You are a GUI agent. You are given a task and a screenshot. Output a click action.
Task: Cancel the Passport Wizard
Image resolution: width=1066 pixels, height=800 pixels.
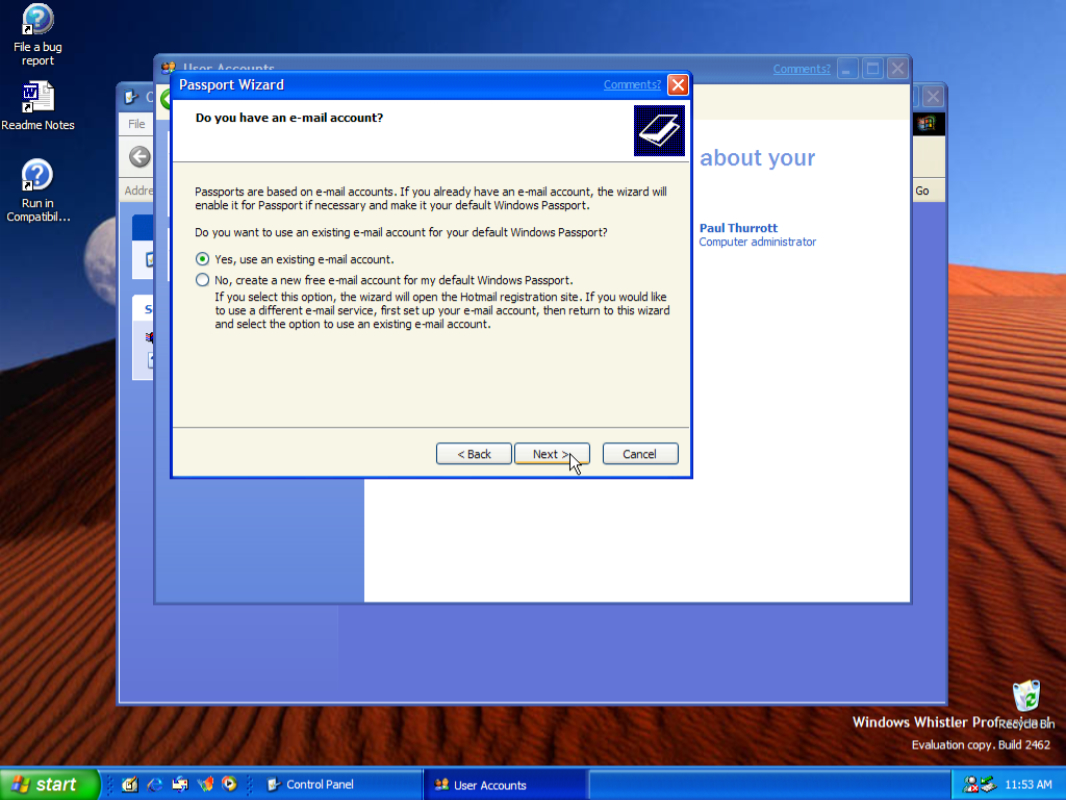pyautogui.click(x=640, y=454)
